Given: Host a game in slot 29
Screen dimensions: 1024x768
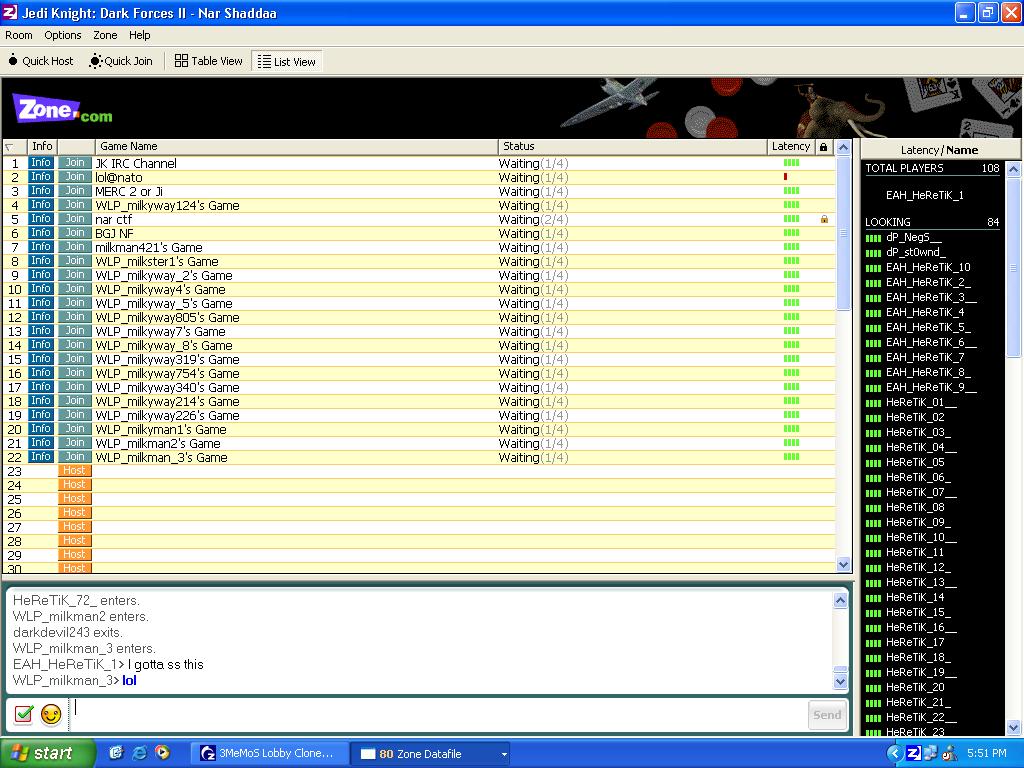Looking at the screenshot, I should [74, 554].
